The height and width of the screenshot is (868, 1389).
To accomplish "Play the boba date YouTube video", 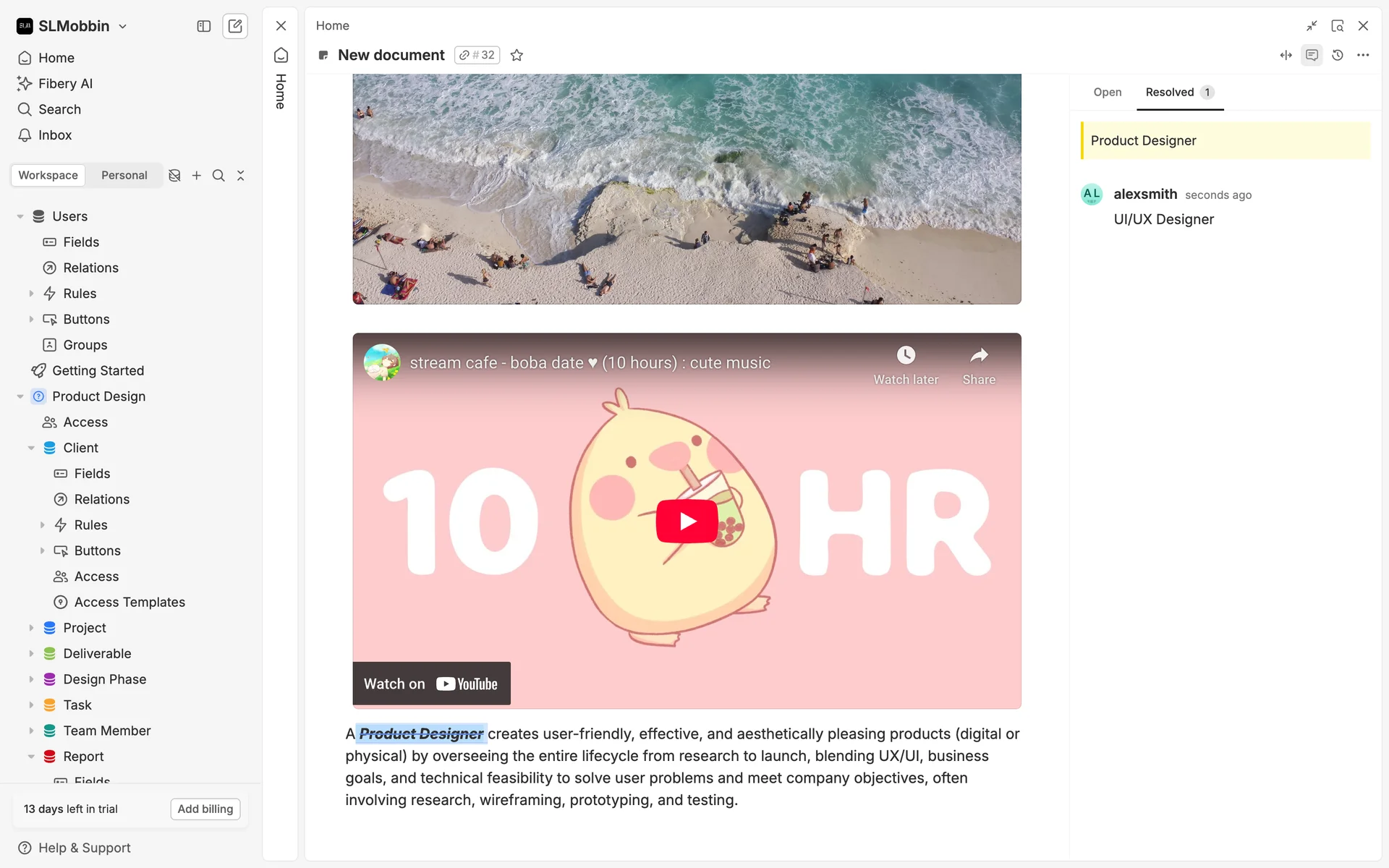I will [x=687, y=521].
